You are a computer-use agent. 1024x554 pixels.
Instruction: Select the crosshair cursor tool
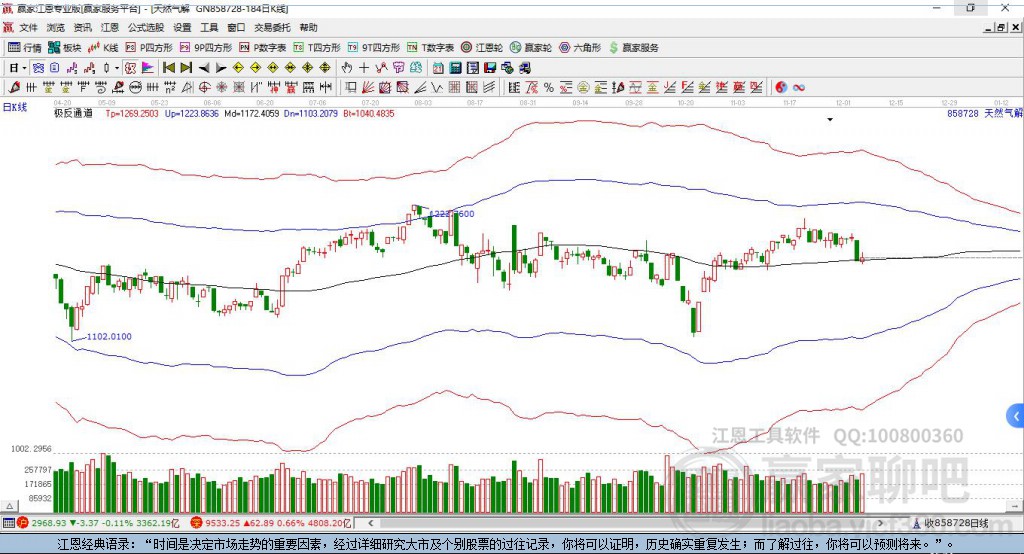tap(364, 68)
